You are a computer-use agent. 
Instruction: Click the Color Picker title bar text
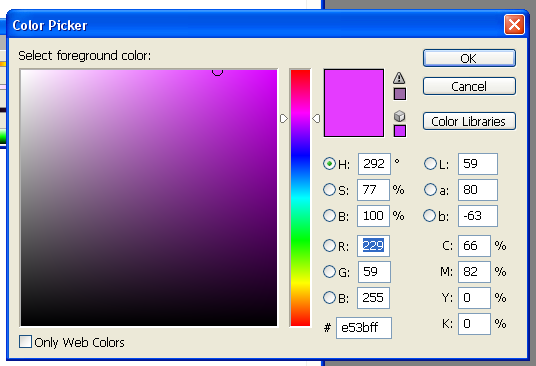(x=50, y=25)
